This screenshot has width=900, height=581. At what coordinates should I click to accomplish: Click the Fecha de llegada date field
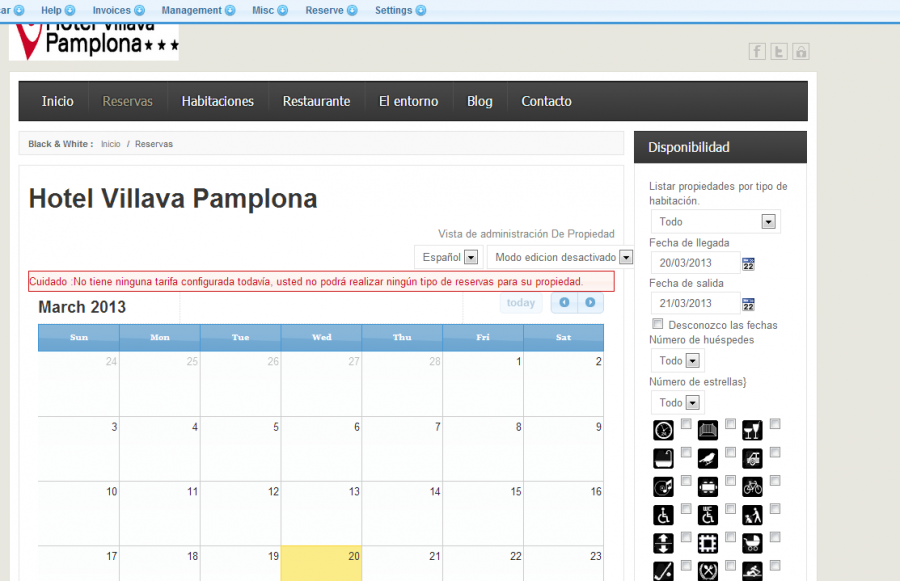(696, 263)
